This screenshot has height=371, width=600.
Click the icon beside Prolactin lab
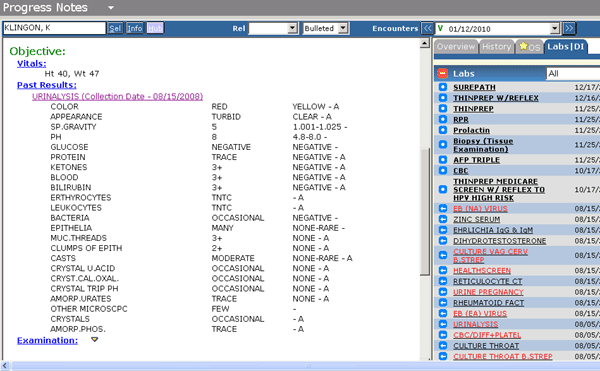(x=443, y=130)
